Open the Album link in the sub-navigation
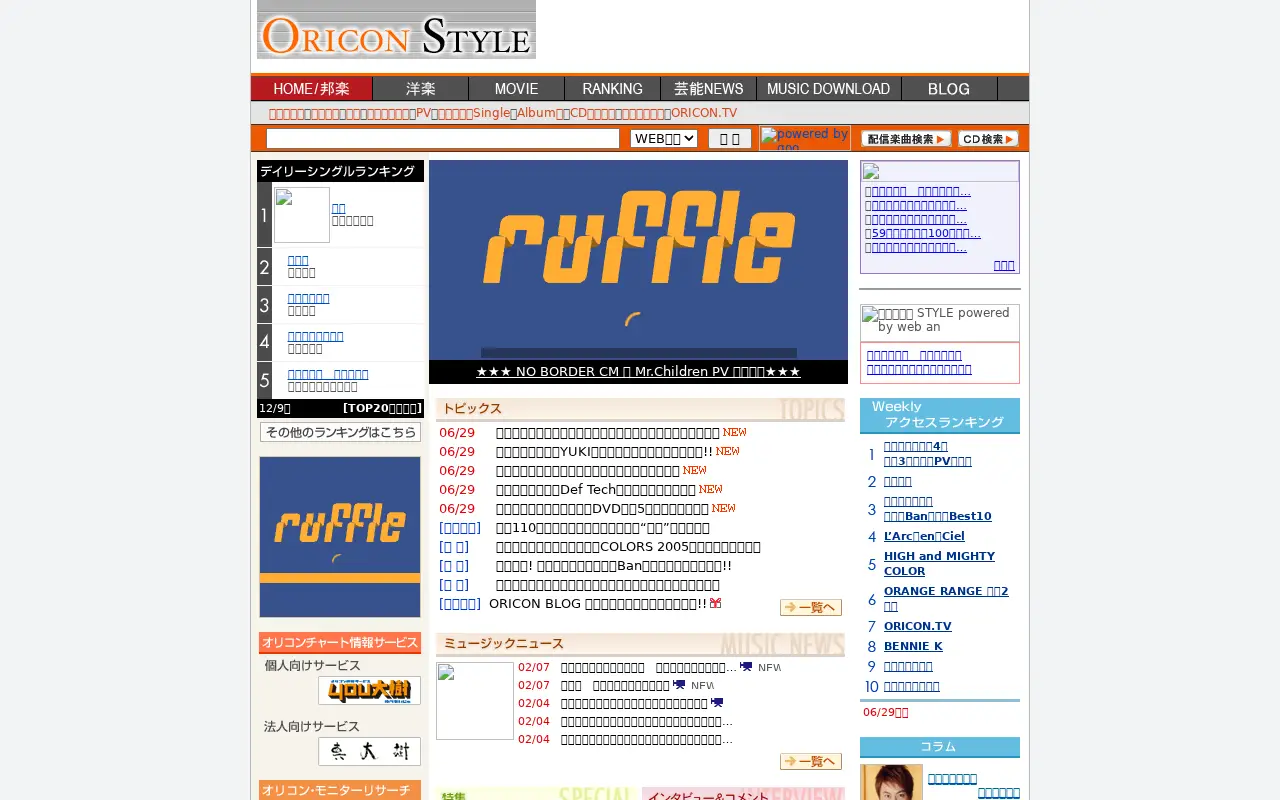 pyautogui.click(x=536, y=113)
